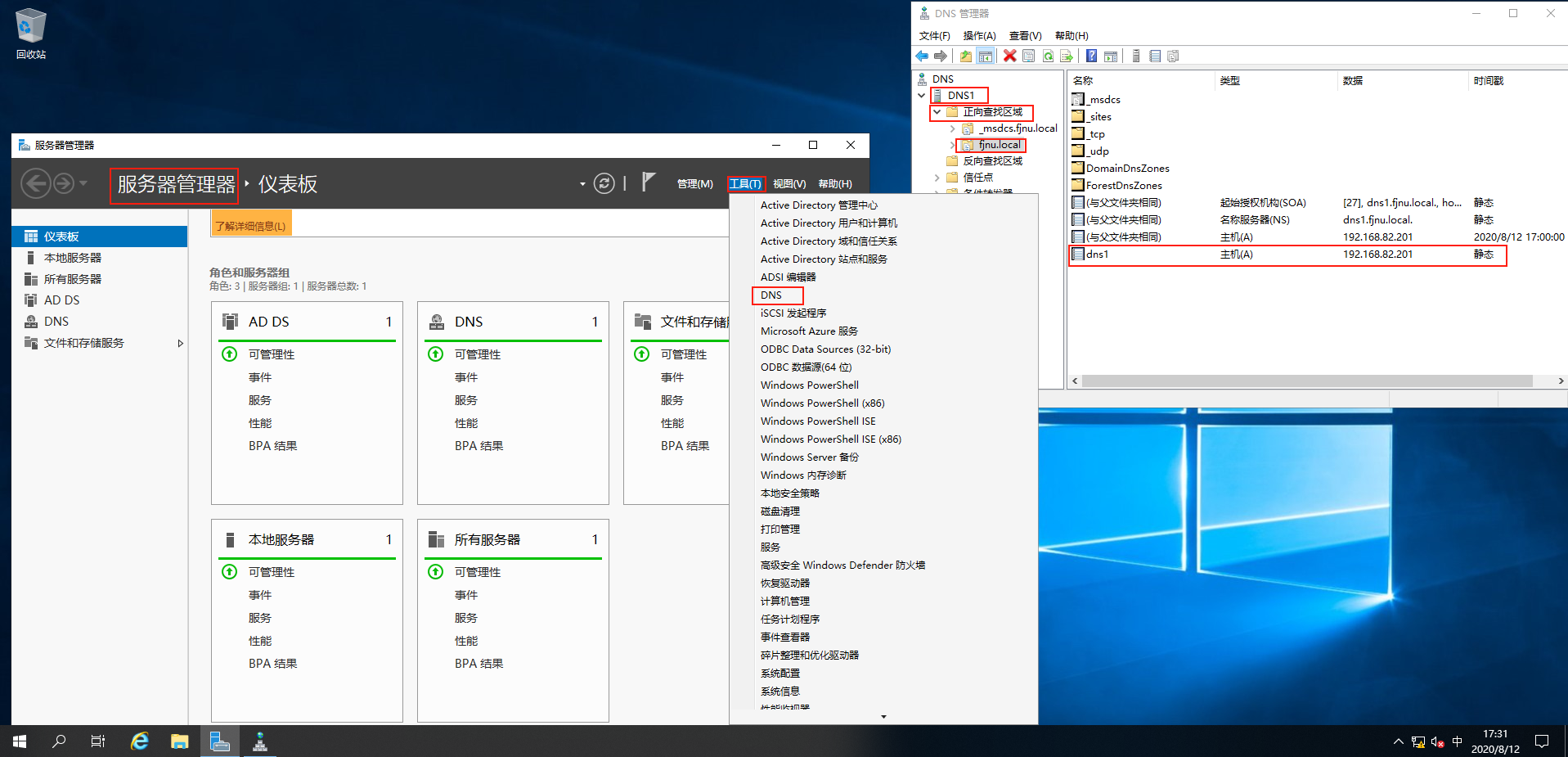Click the Export List icon in DNS Manager
Screen dimensions: 1568x757
(x=1067, y=56)
